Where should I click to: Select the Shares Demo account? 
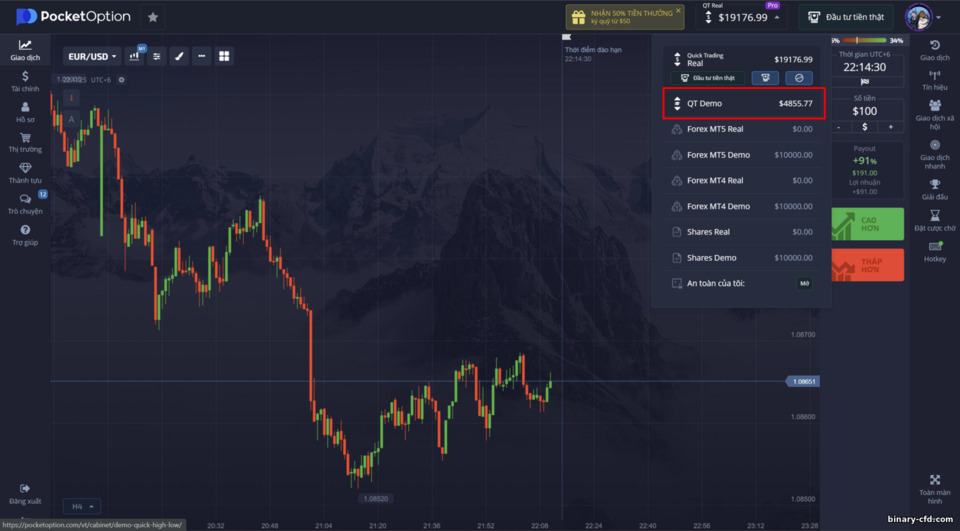tap(742, 258)
